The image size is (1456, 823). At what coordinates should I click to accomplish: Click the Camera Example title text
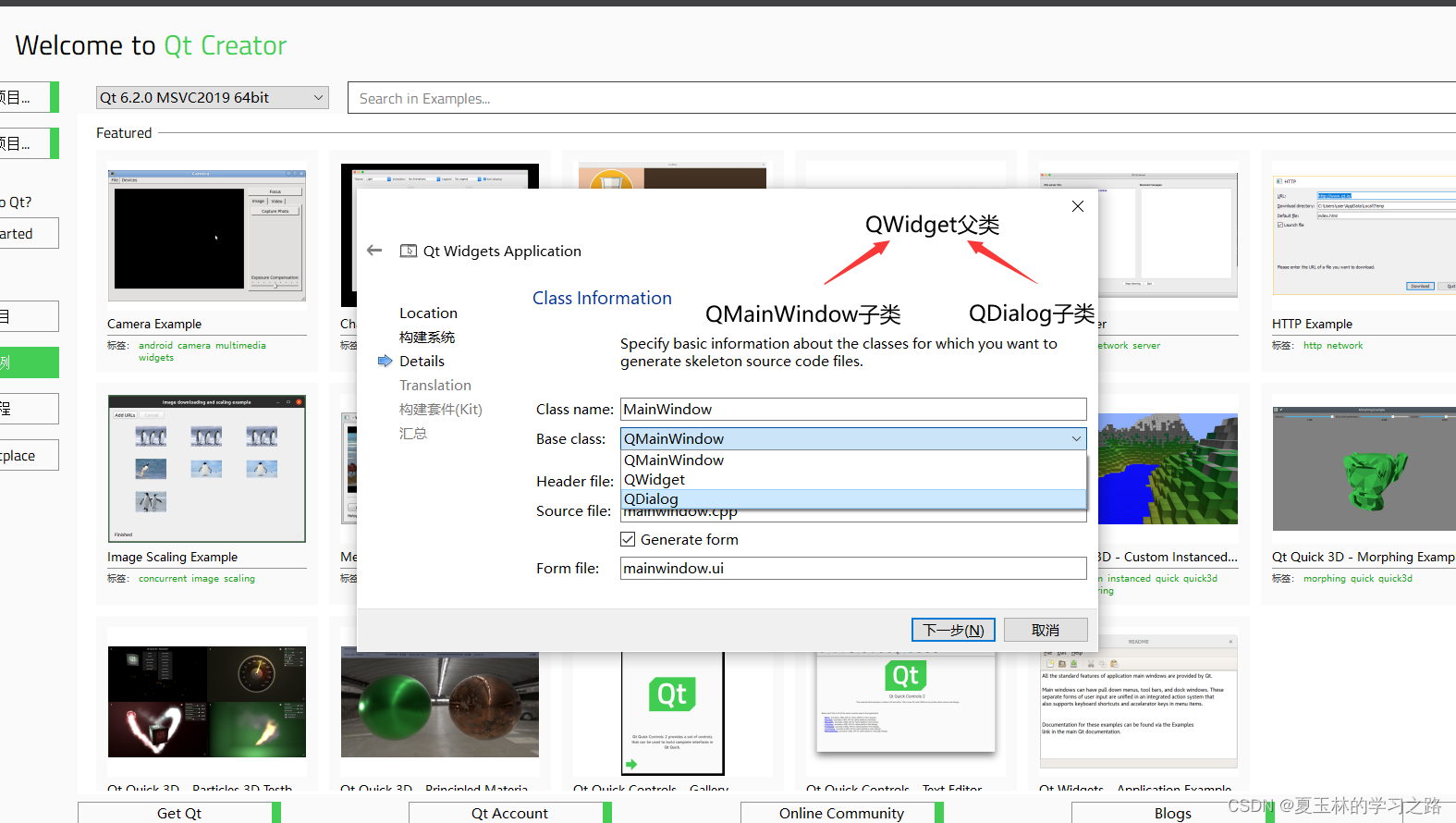pyautogui.click(x=154, y=324)
